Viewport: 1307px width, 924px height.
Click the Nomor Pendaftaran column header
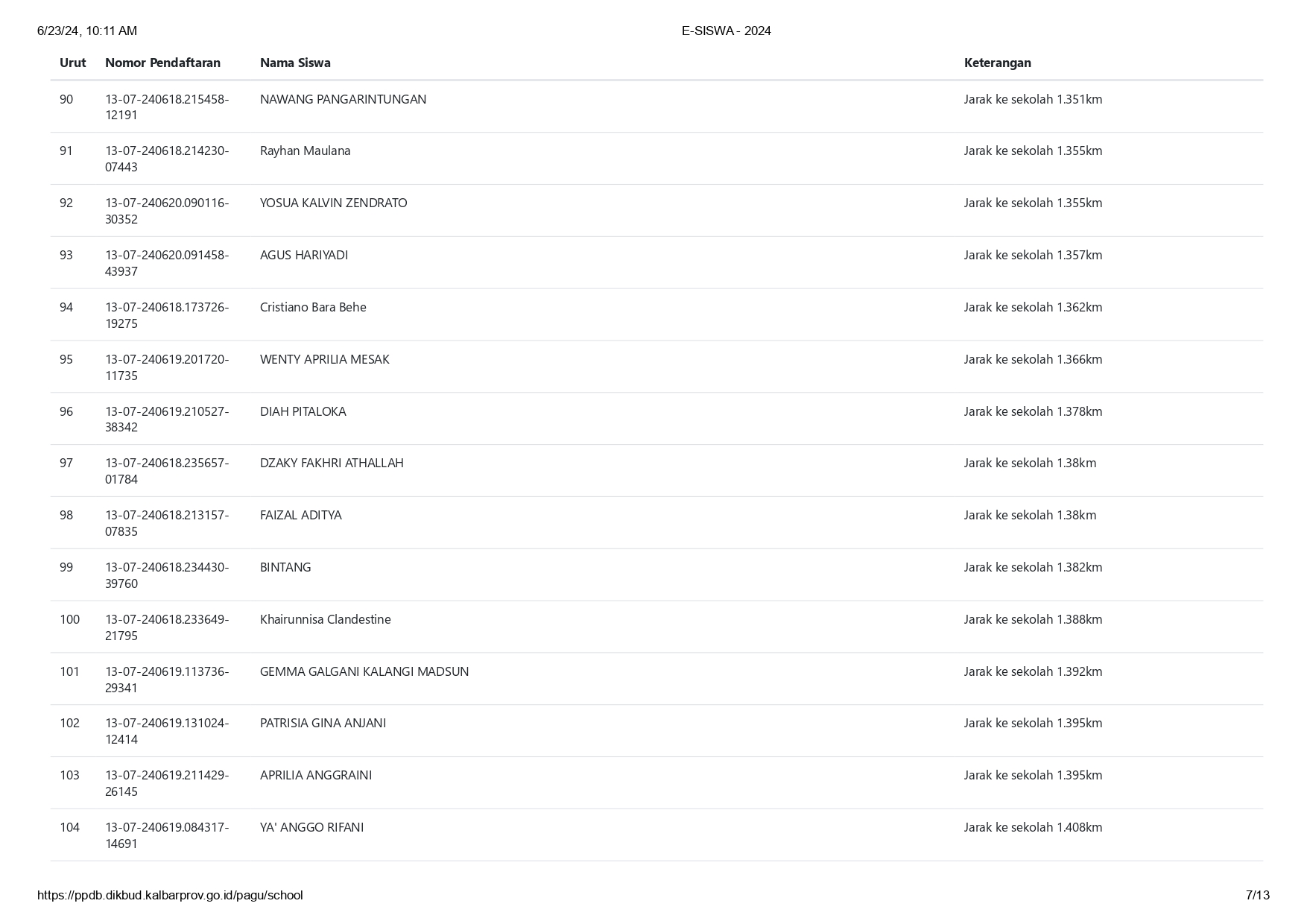(162, 63)
